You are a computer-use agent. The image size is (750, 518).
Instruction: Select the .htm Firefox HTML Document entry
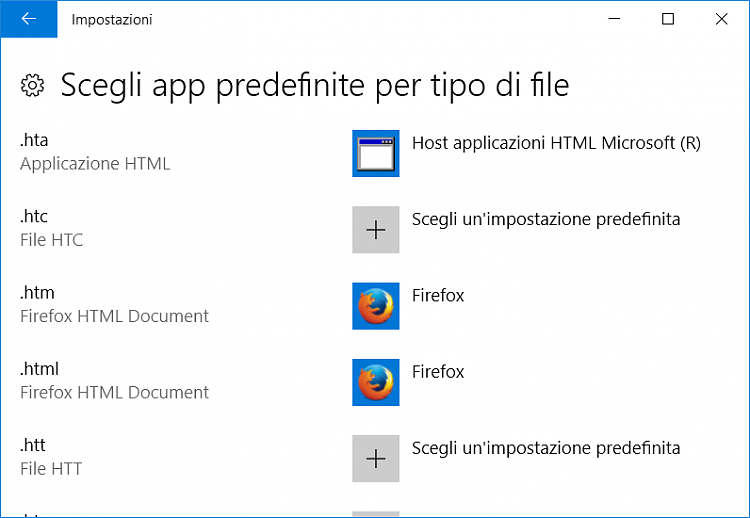[x=114, y=305]
